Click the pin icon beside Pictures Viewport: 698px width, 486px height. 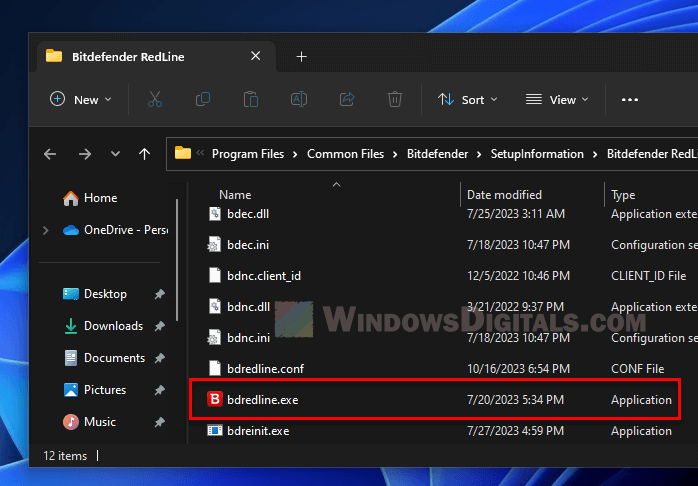159,390
